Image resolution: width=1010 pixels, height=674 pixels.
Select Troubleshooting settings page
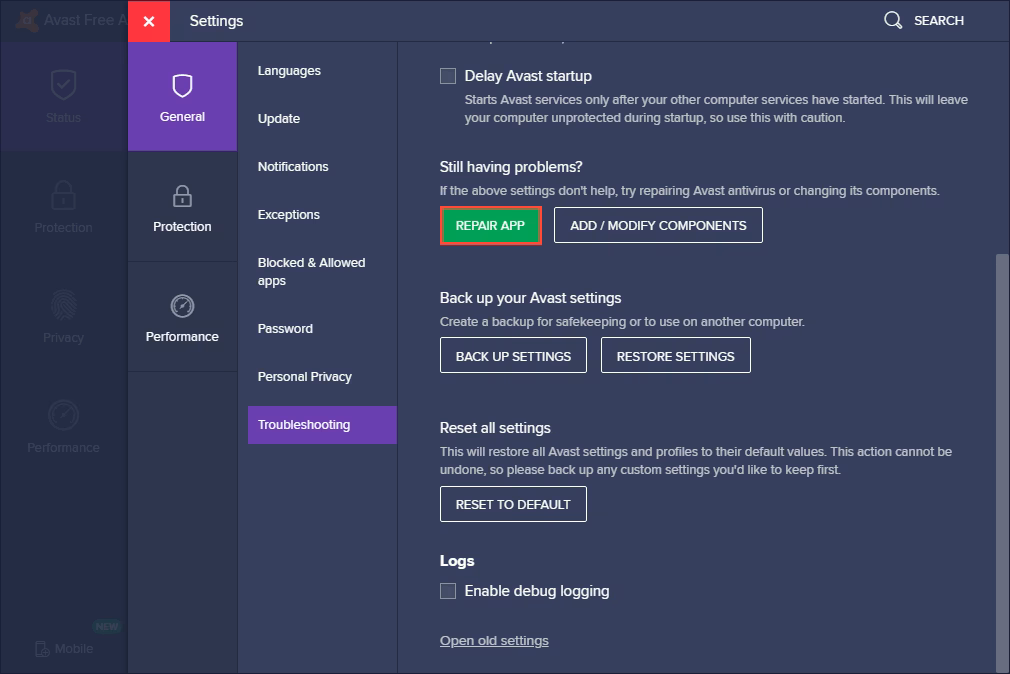[x=322, y=425]
